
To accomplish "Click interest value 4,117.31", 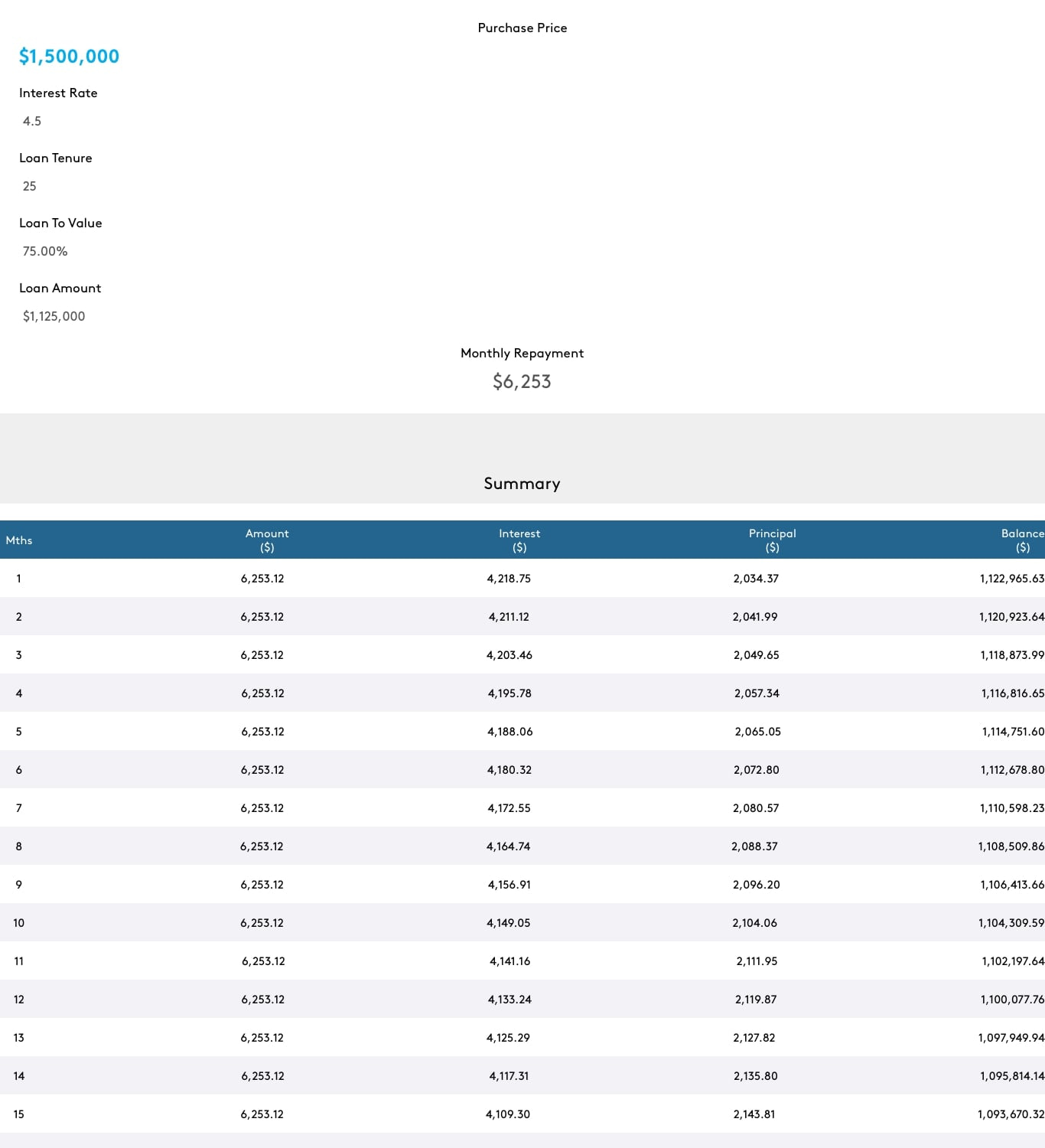I will click(509, 1076).
